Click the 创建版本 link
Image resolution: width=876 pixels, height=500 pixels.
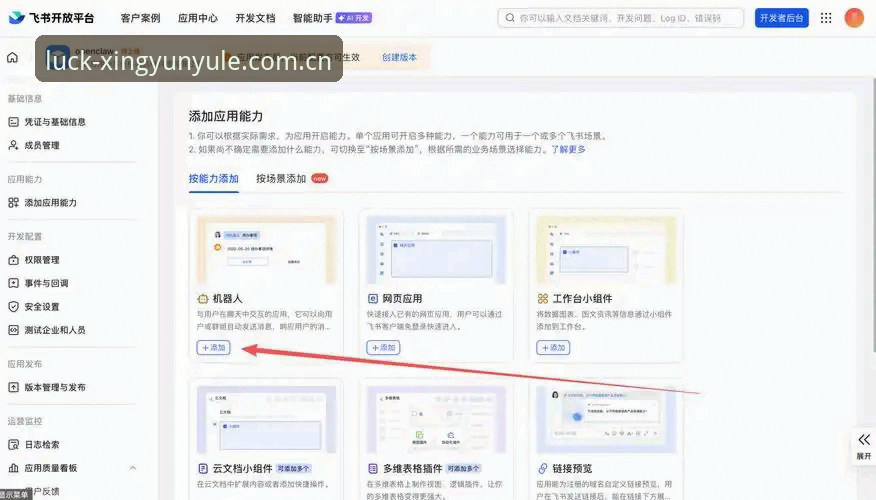(399, 58)
